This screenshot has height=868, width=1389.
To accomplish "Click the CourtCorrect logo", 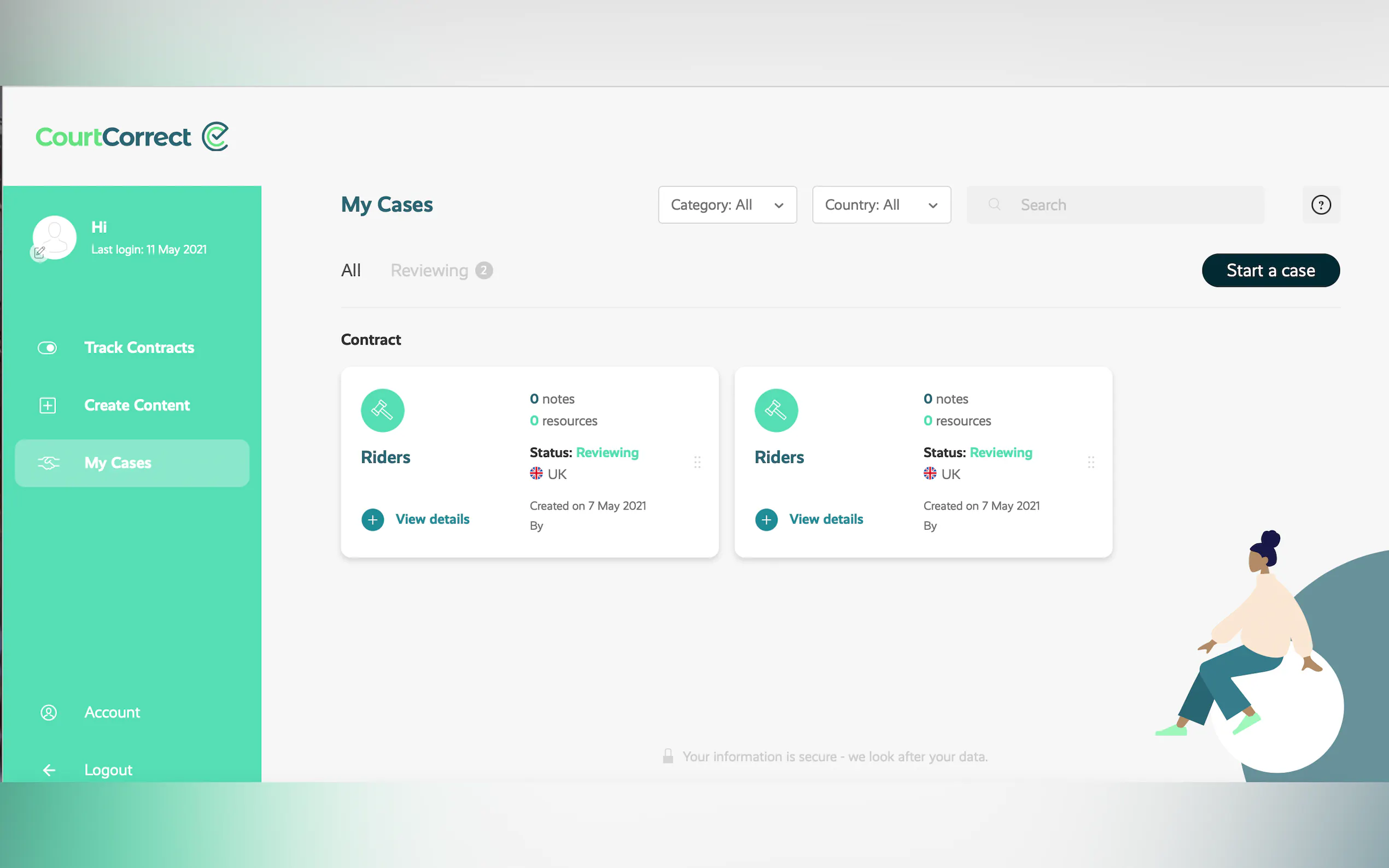I will [132, 137].
